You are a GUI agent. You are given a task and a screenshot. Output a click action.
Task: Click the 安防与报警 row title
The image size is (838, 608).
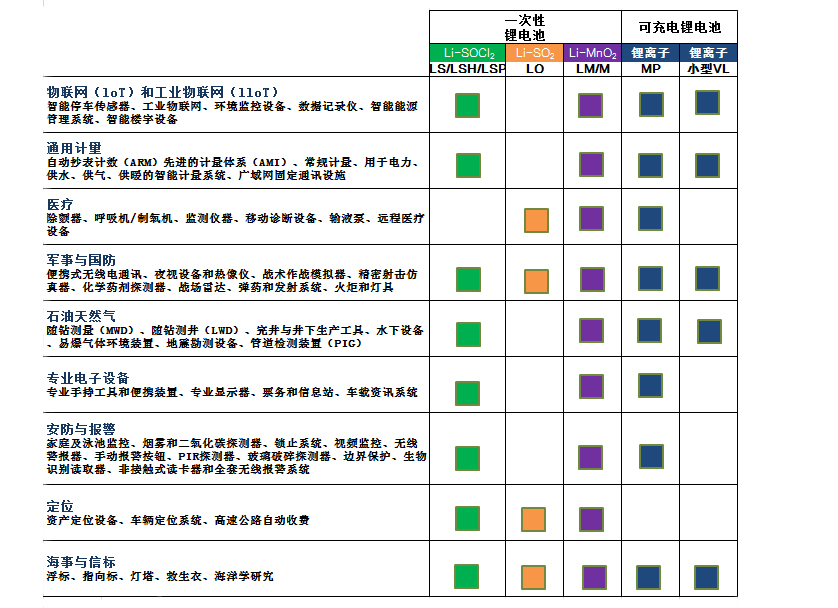[81, 429]
